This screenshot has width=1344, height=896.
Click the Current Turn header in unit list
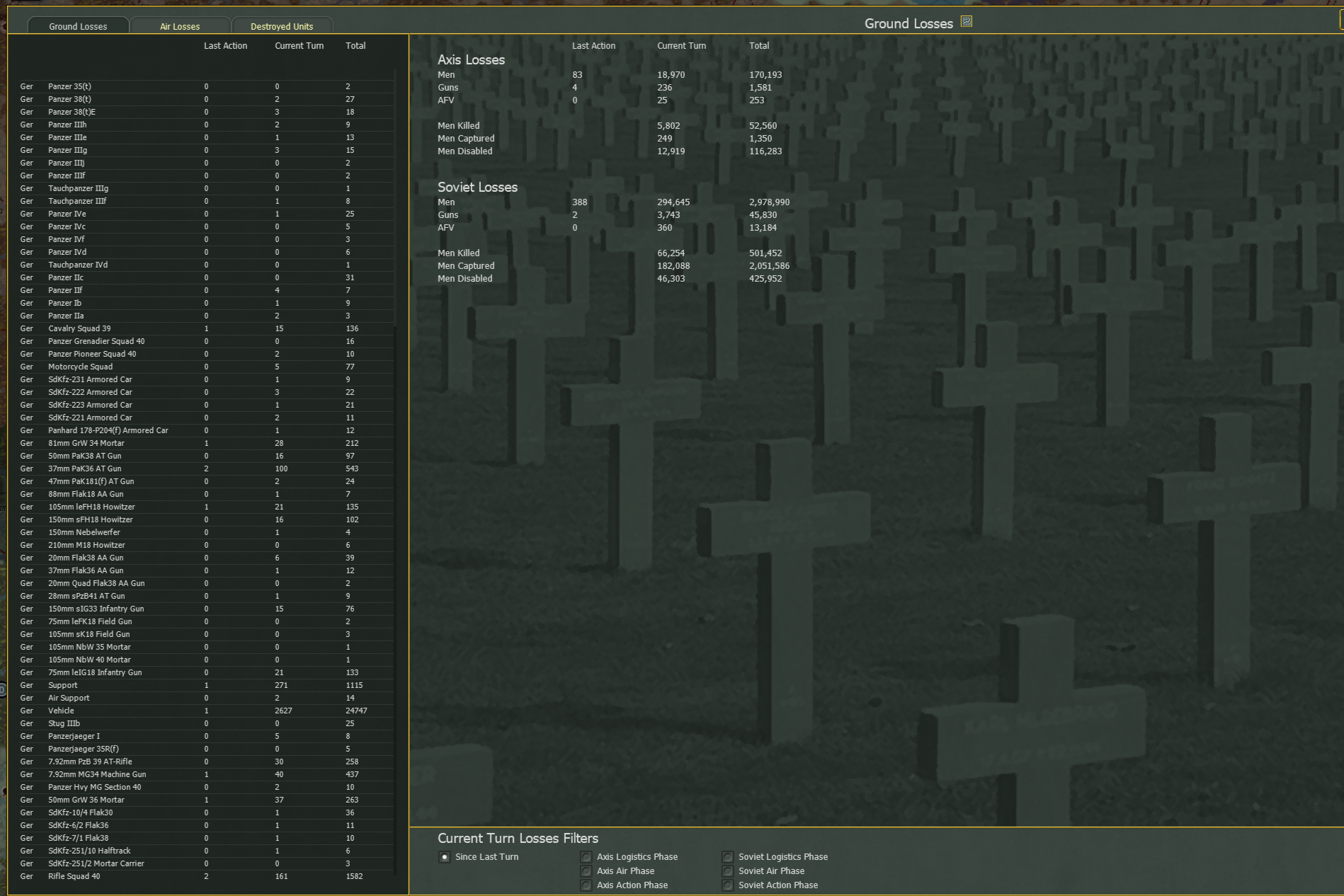tap(299, 46)
